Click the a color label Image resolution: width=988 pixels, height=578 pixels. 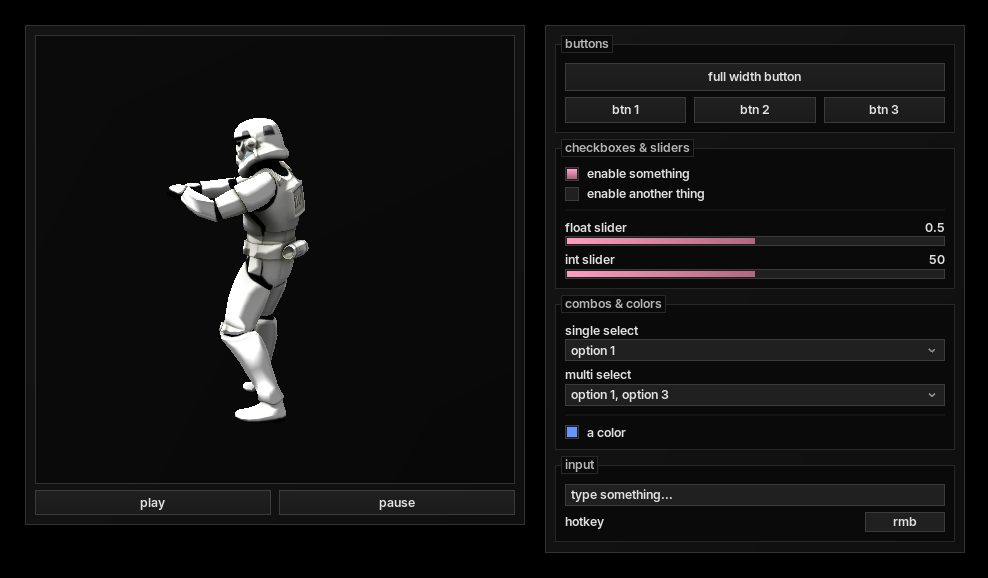pos(606,432)
